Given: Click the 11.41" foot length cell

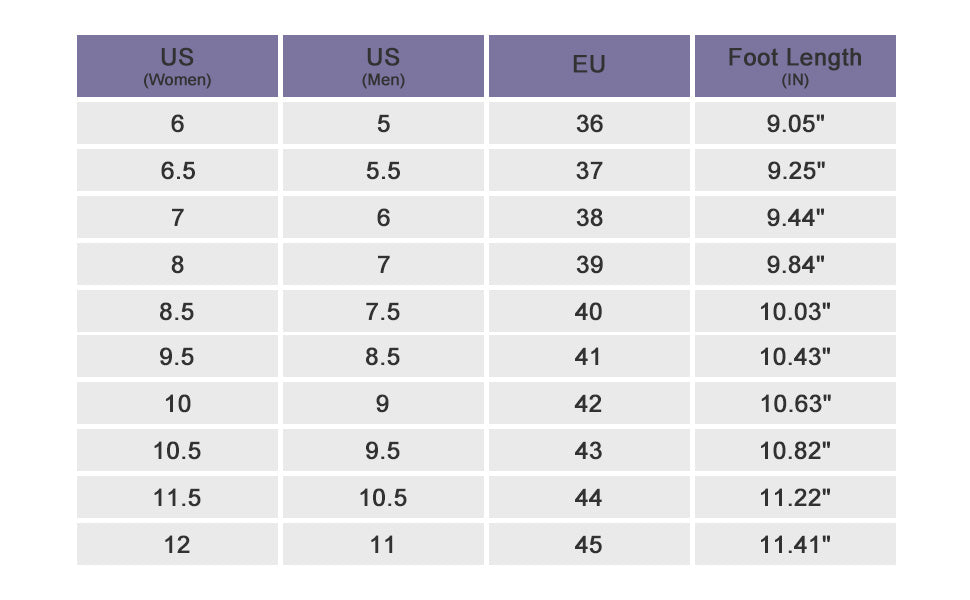Looking at the screenshot, I should coord(795,544).
